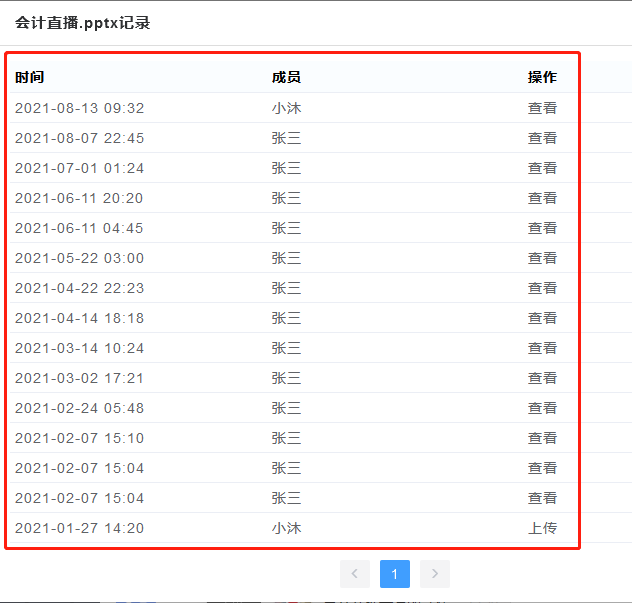632x603 pixels.
Task: Click the 操作 column header
Action: tap(542, 78)
